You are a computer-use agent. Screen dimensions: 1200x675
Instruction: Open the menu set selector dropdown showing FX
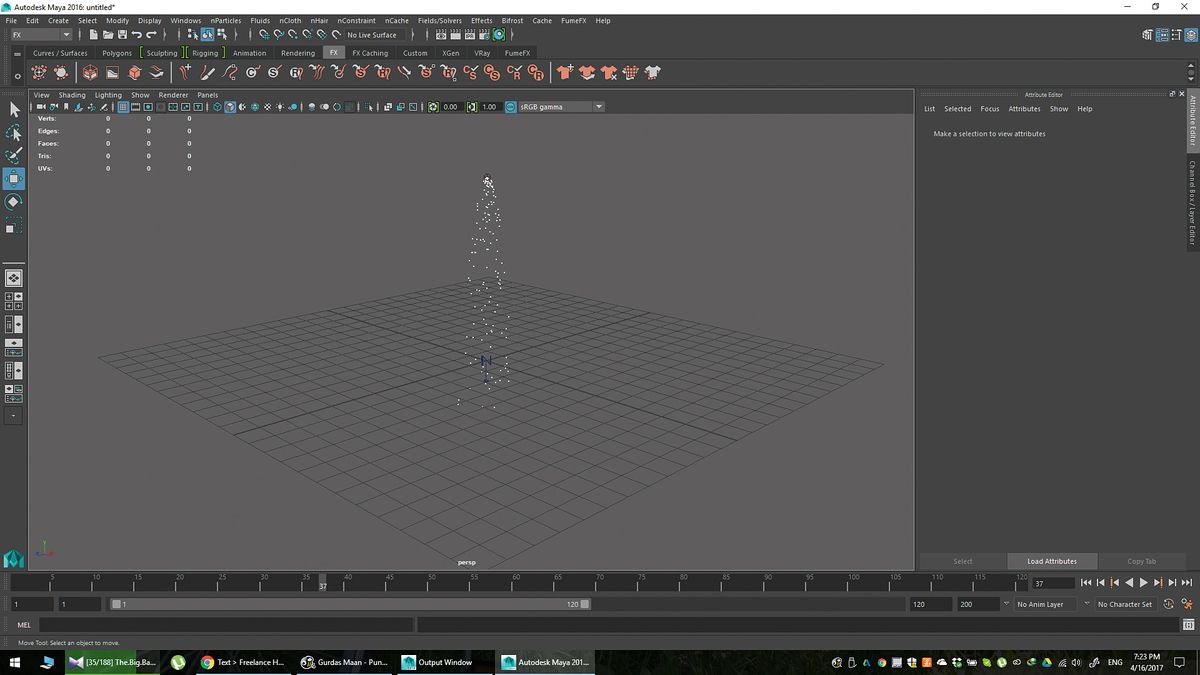pos(38,34)
